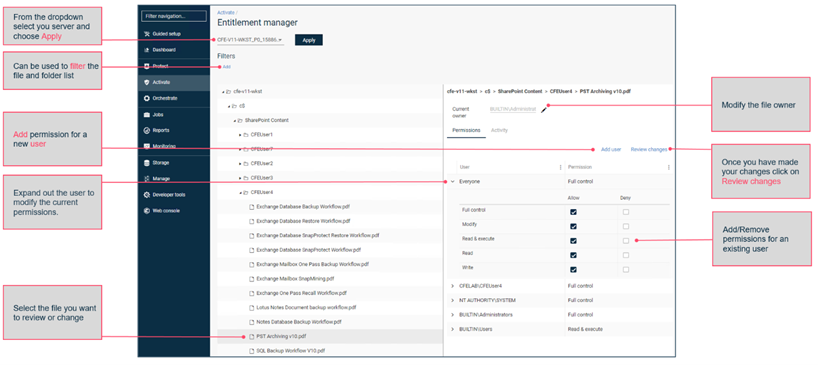Image resolution: width=818 pixels, height=365 pixels.
Task: Click the Add filter link
Action: tap(226, 67)
